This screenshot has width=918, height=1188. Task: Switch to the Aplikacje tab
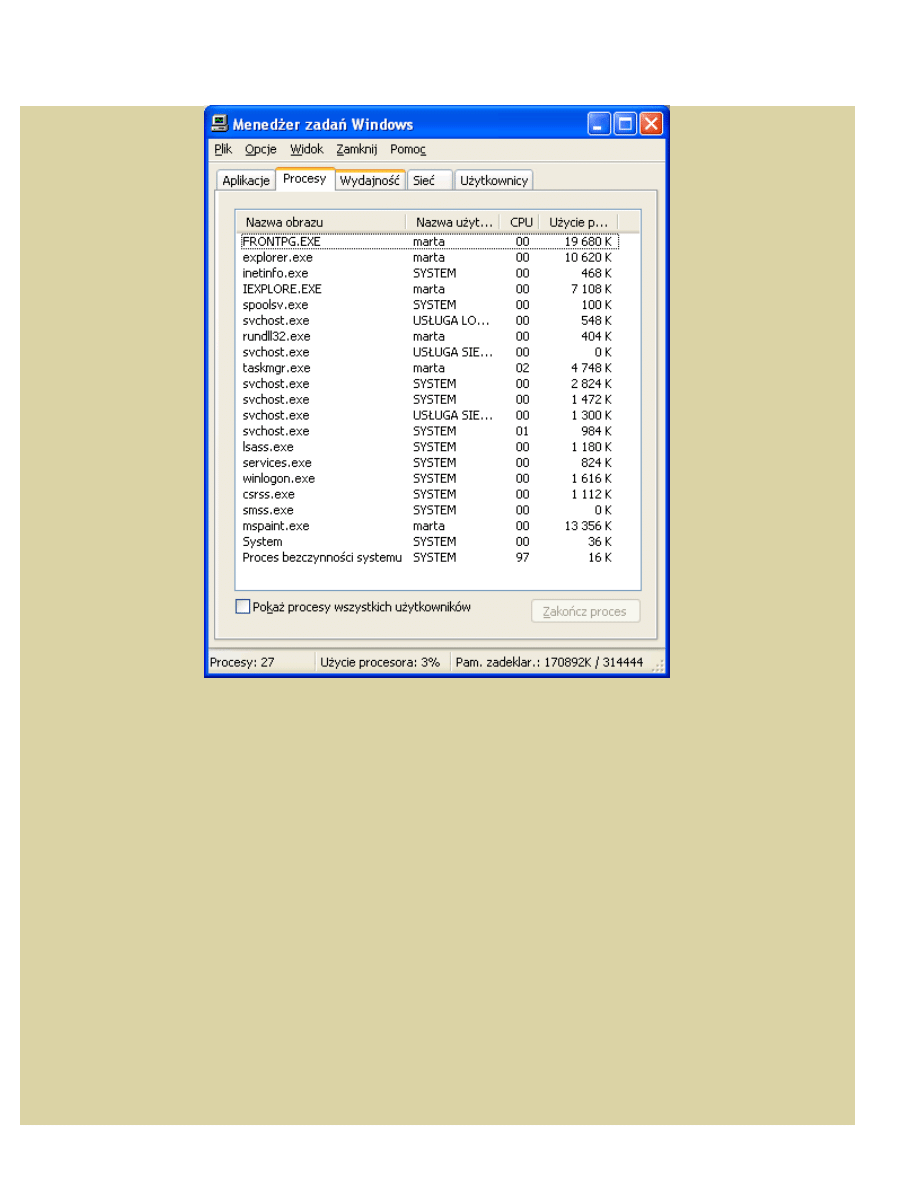[246, 181]
